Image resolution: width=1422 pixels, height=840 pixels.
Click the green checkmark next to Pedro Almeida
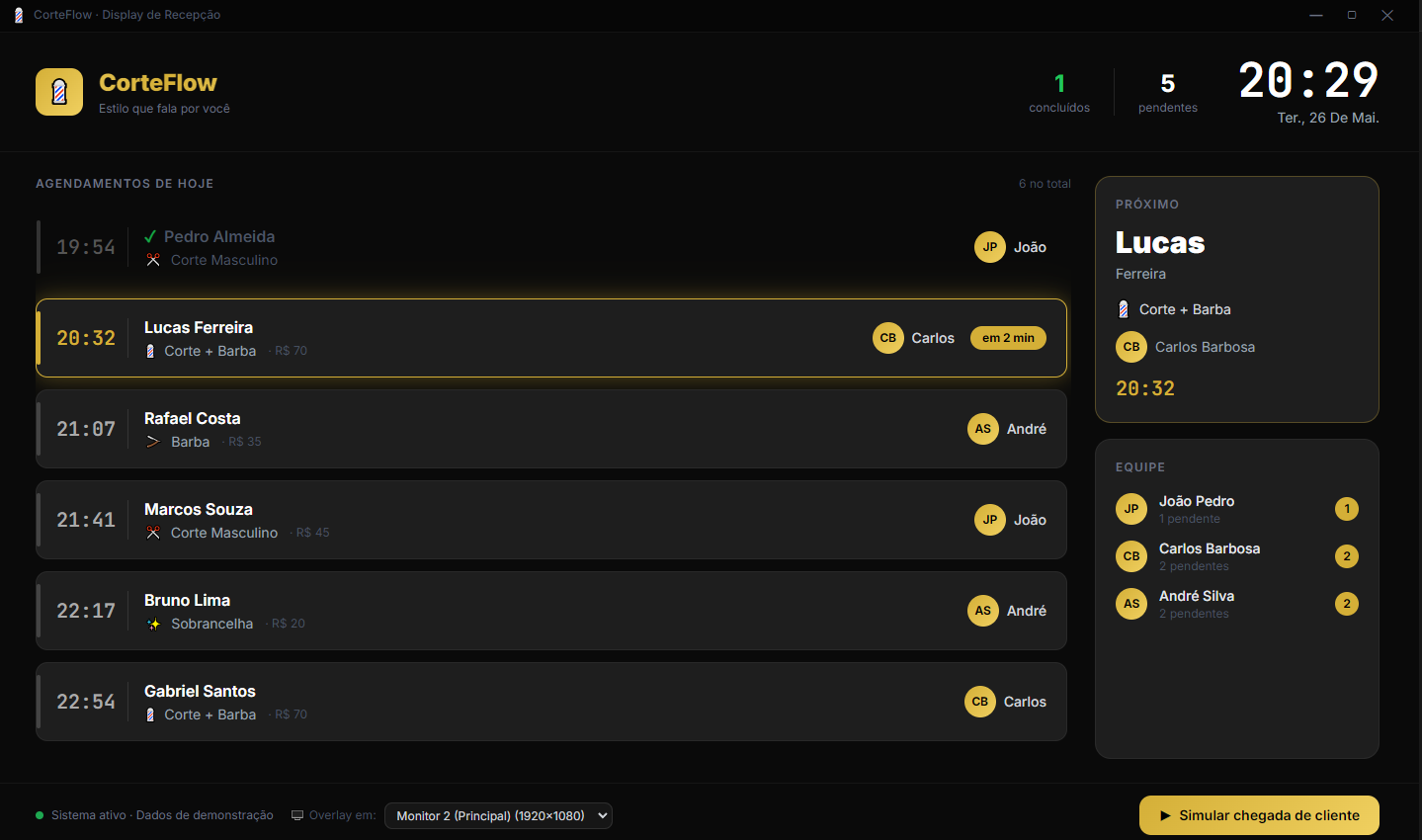pyautogui.click(x=150, y=236)
